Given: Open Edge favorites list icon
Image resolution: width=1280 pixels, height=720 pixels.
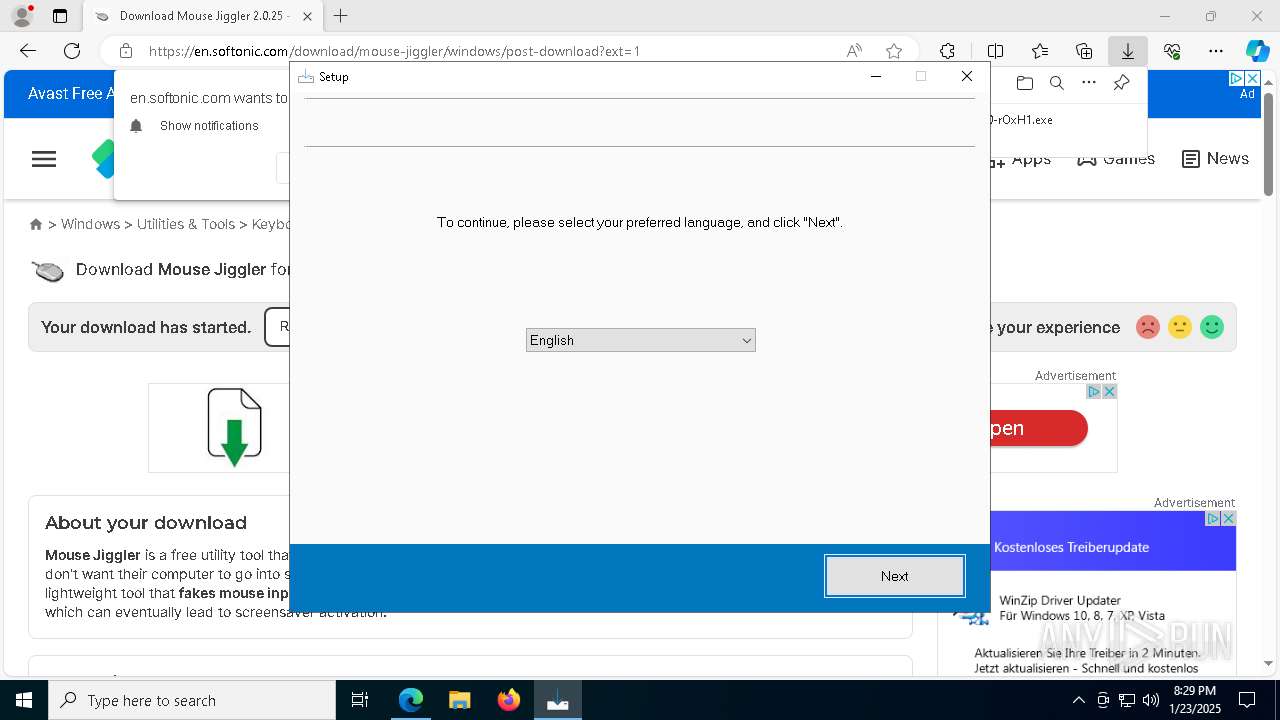Looking at the screenshot, I should point(1040,51).
